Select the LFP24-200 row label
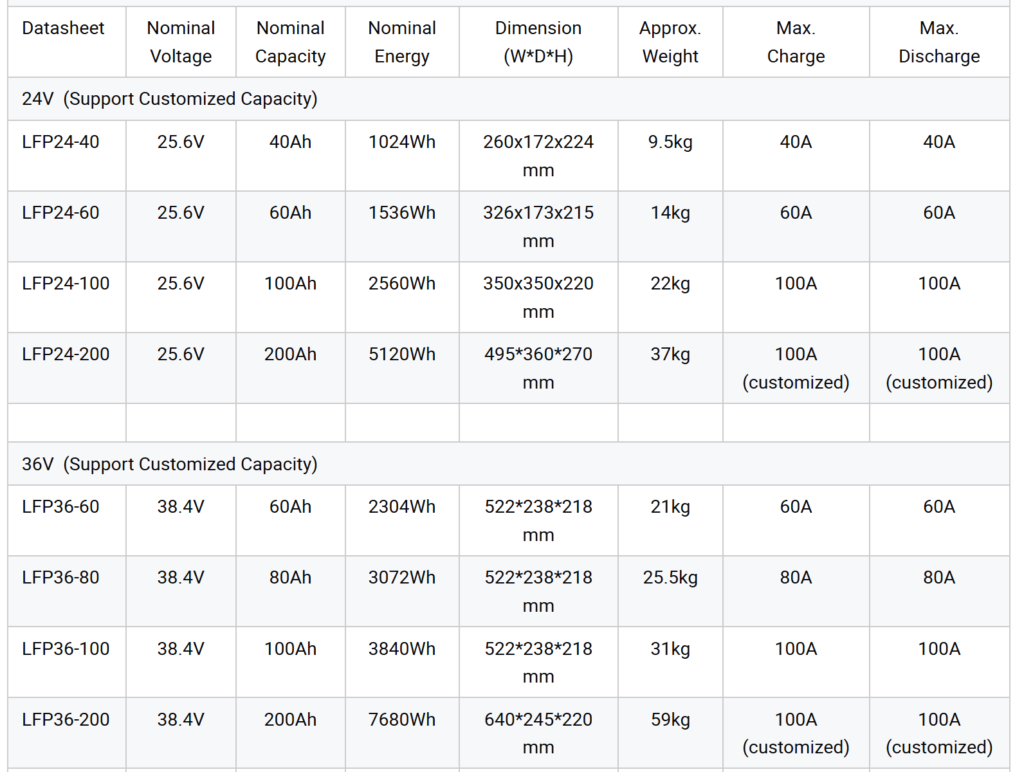This screenshot has height=772, width=1024. [66, 355]
